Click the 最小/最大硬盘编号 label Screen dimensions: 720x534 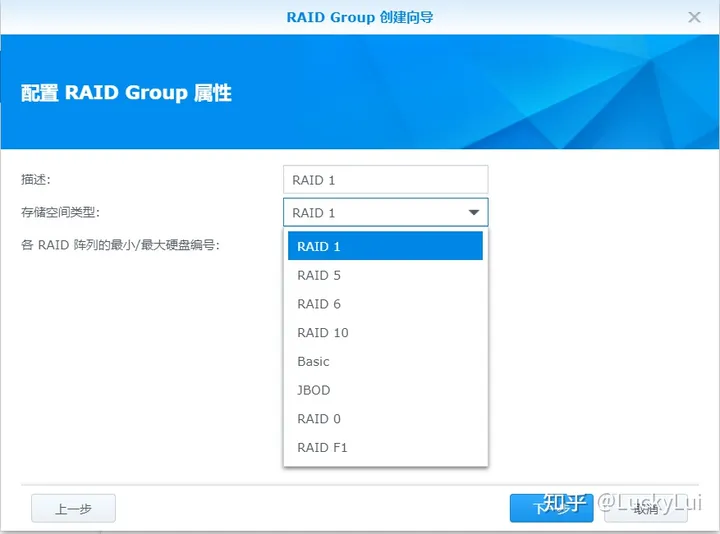tap(120, 244)
